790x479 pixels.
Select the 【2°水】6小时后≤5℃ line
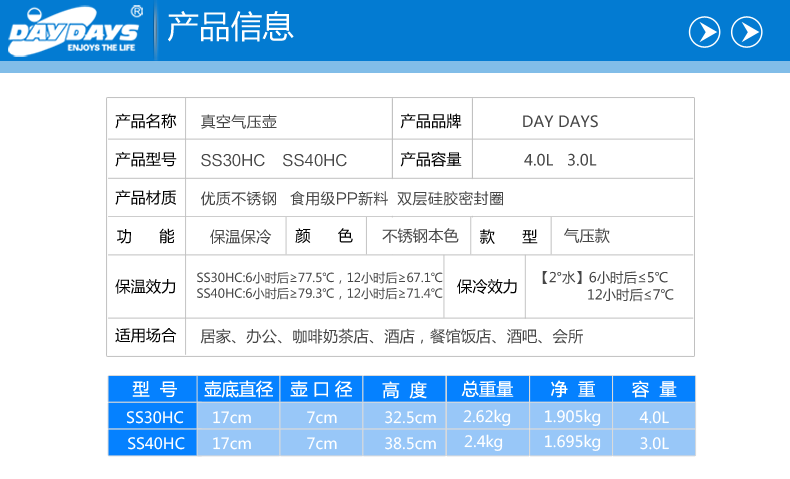pyautogui.click(x=603, y=278)
